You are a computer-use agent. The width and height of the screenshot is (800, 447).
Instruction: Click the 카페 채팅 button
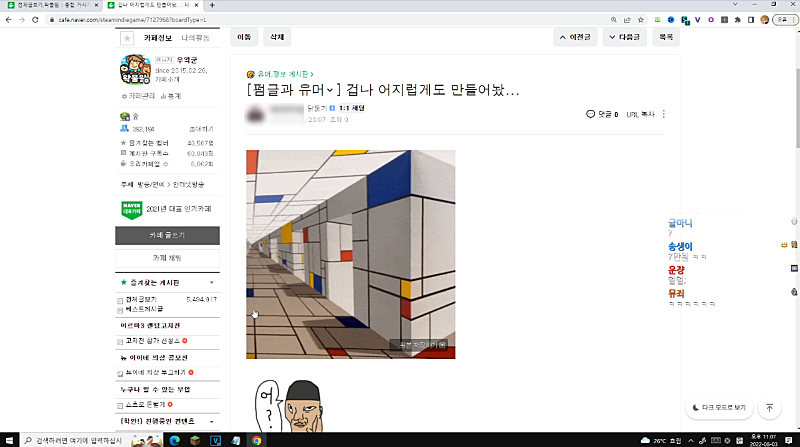(167, 258)
